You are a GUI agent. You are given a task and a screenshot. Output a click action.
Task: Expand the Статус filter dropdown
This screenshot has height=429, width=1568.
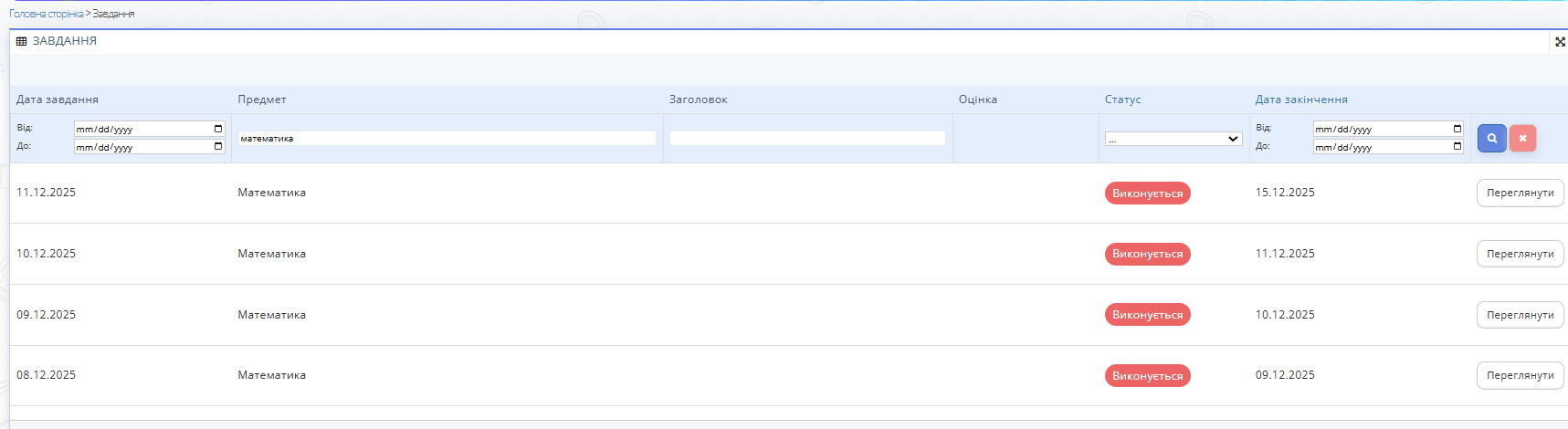pyautogui.click(x=1173, y=139)
